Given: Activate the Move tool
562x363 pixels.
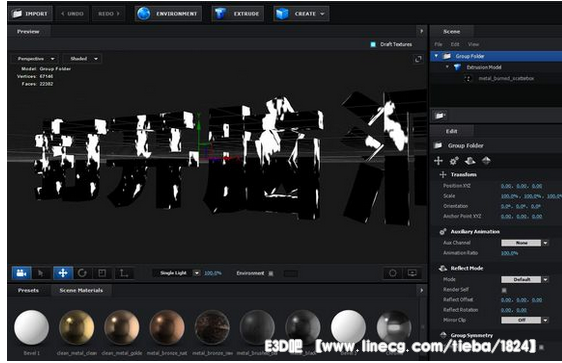Looking at the screenshot, I should point(63,273).
